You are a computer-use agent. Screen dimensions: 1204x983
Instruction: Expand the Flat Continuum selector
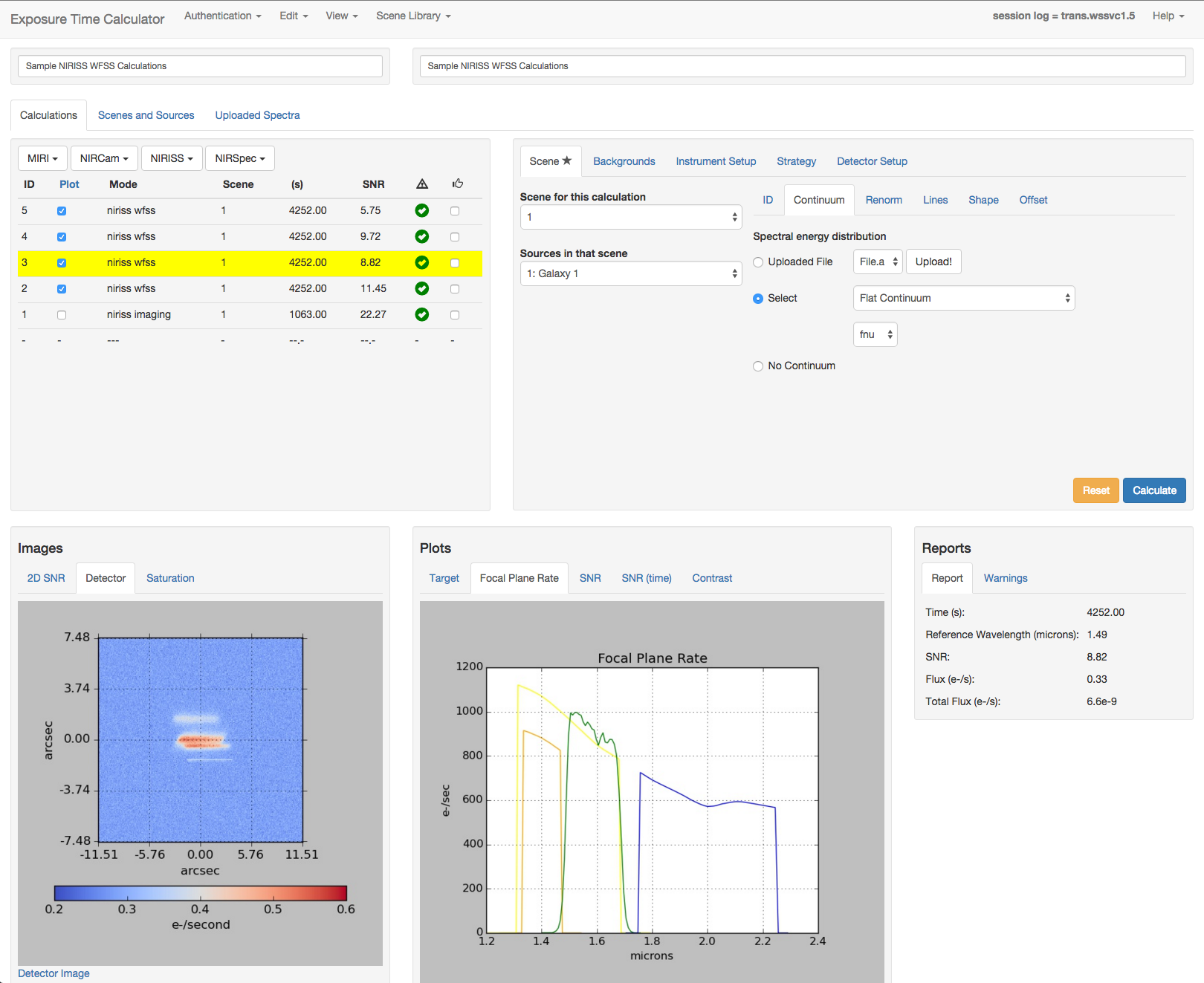coord(963,298)
